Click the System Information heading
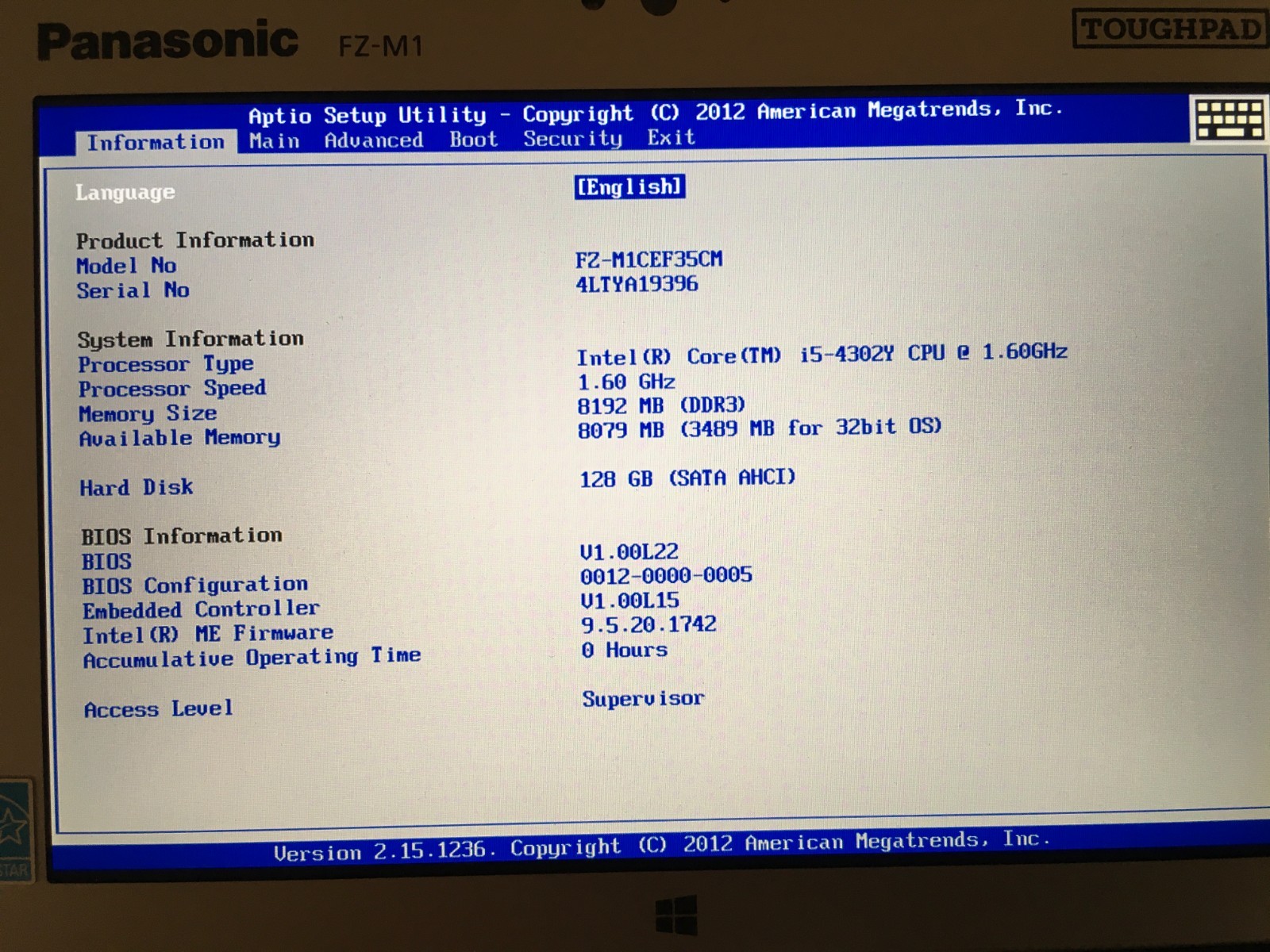Screen dimensions: 1270x952 pos(190,340)
